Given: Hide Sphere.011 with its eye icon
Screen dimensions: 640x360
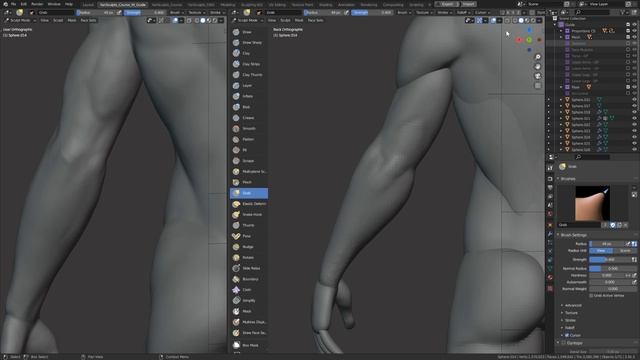Looking at the screenshot, I should point(634,100).
